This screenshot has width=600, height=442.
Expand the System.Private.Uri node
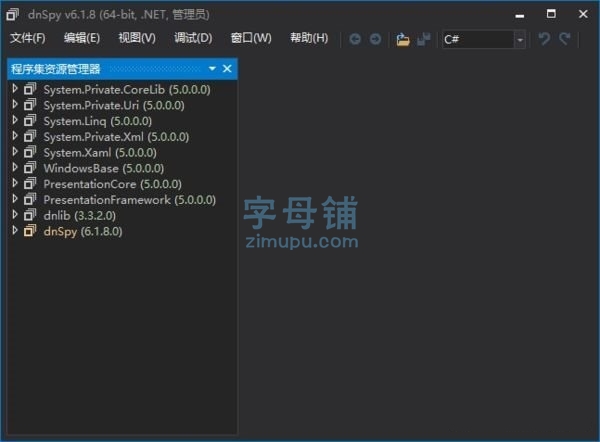pyautogui.click(x=15, y=104)
